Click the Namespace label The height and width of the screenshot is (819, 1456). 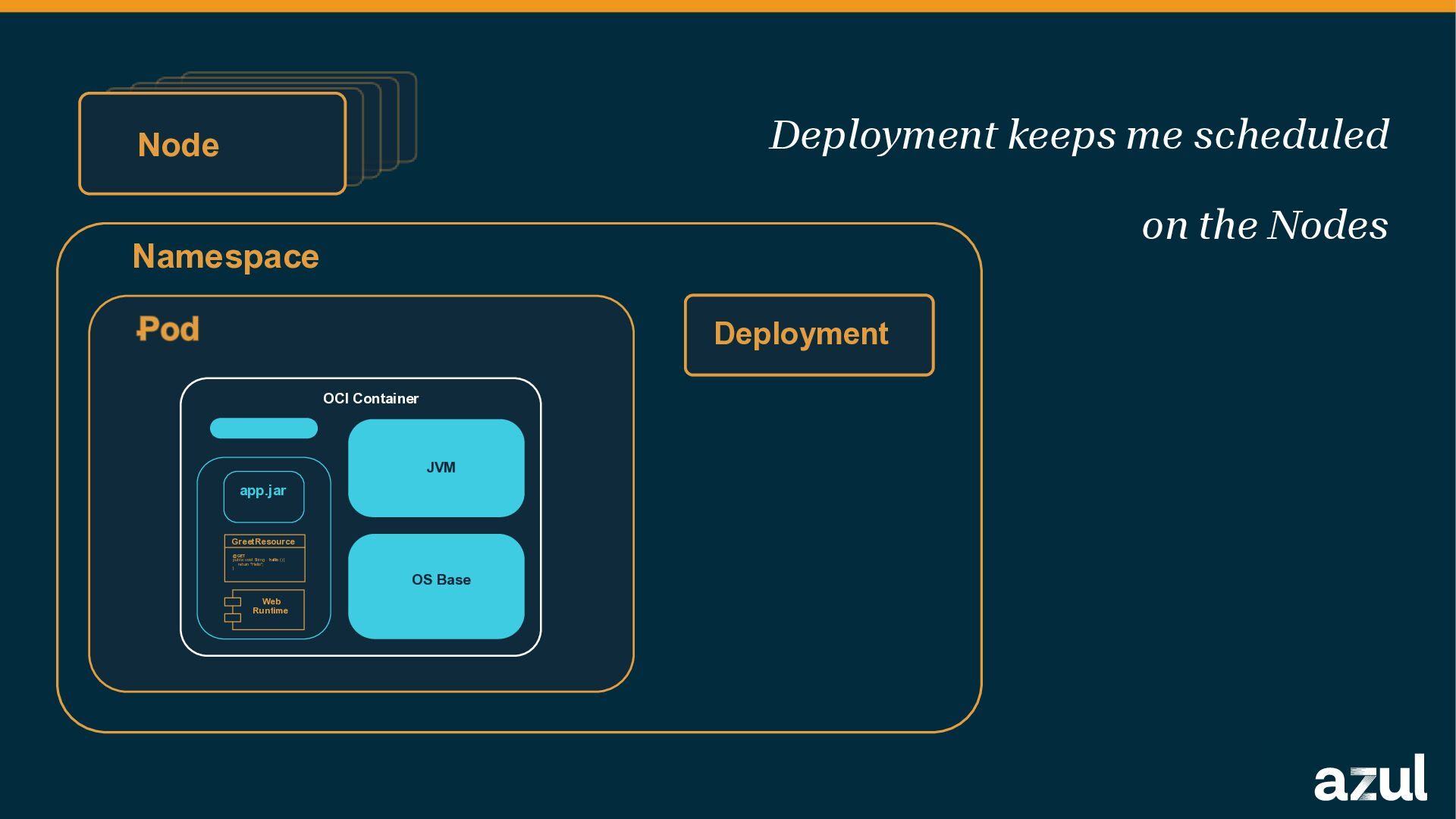(x=225, y=256)
